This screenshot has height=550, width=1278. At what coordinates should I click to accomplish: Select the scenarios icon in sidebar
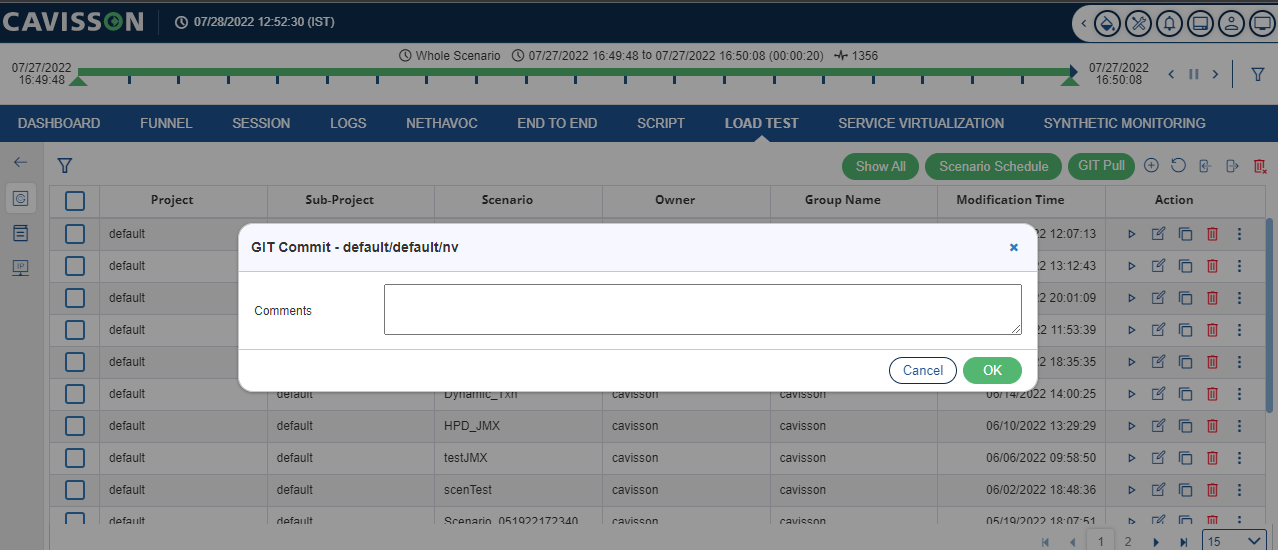coord(21,198)
